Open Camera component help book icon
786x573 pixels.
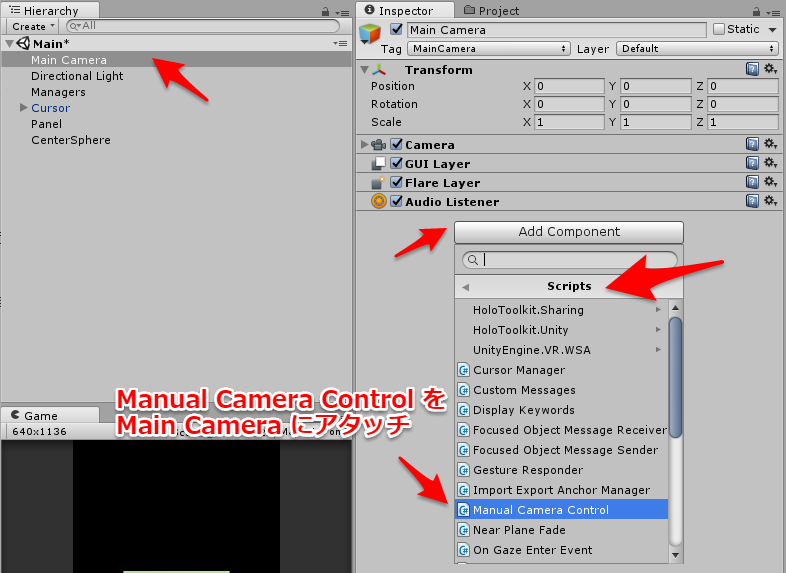(752, 144)
